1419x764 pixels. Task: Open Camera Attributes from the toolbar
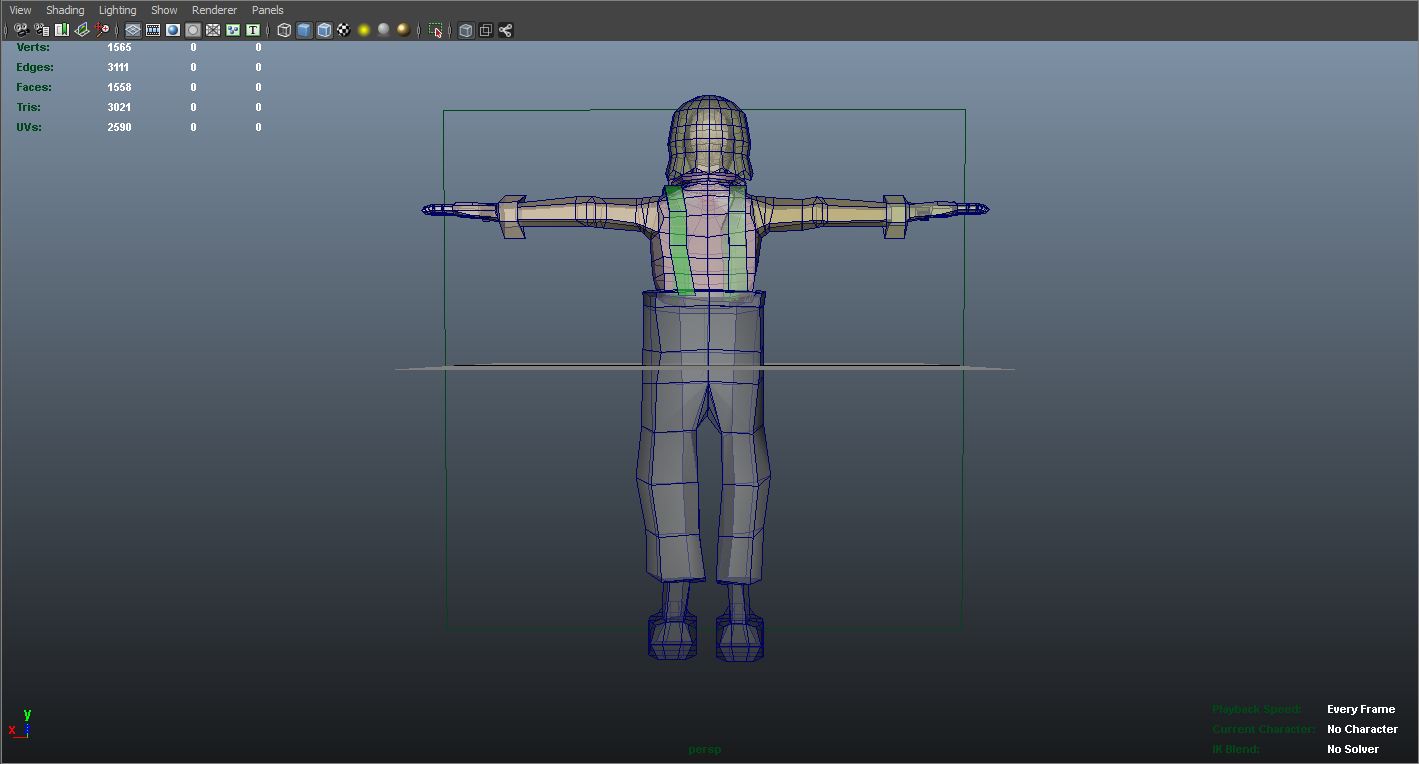pyautogui.click(x=41, y=30)
